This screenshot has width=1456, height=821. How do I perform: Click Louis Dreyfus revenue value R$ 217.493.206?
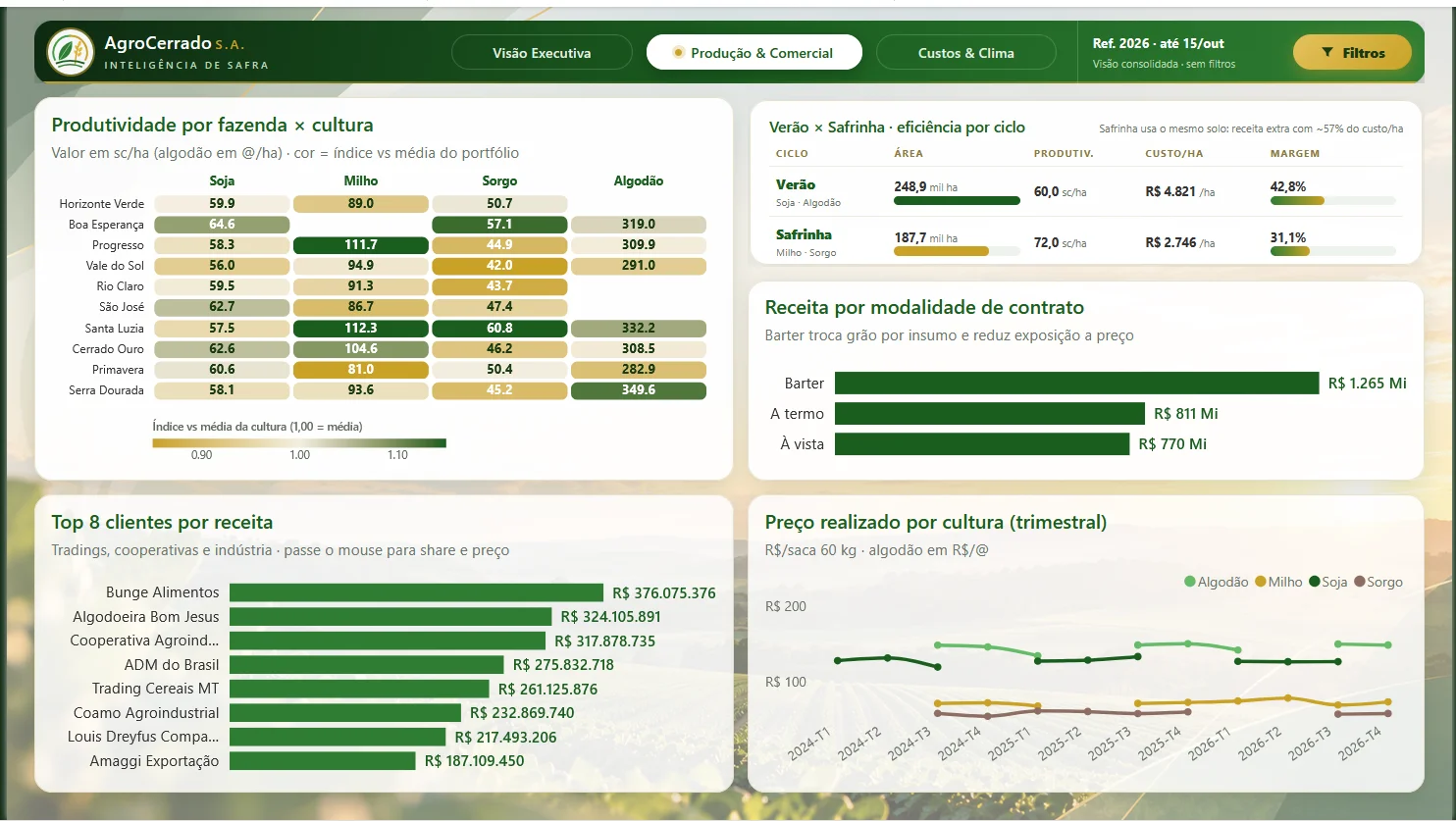[x=505, y=738]
